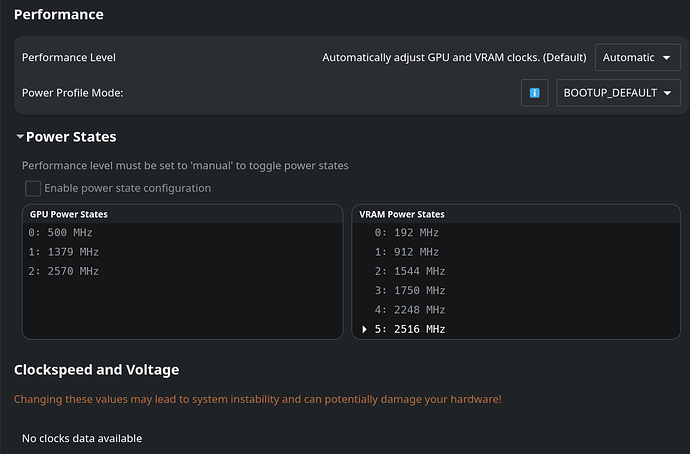This screenshot has height=454, width=690.
Task: Open the Automatic performance level dropdown
Action: click(637, 58)
